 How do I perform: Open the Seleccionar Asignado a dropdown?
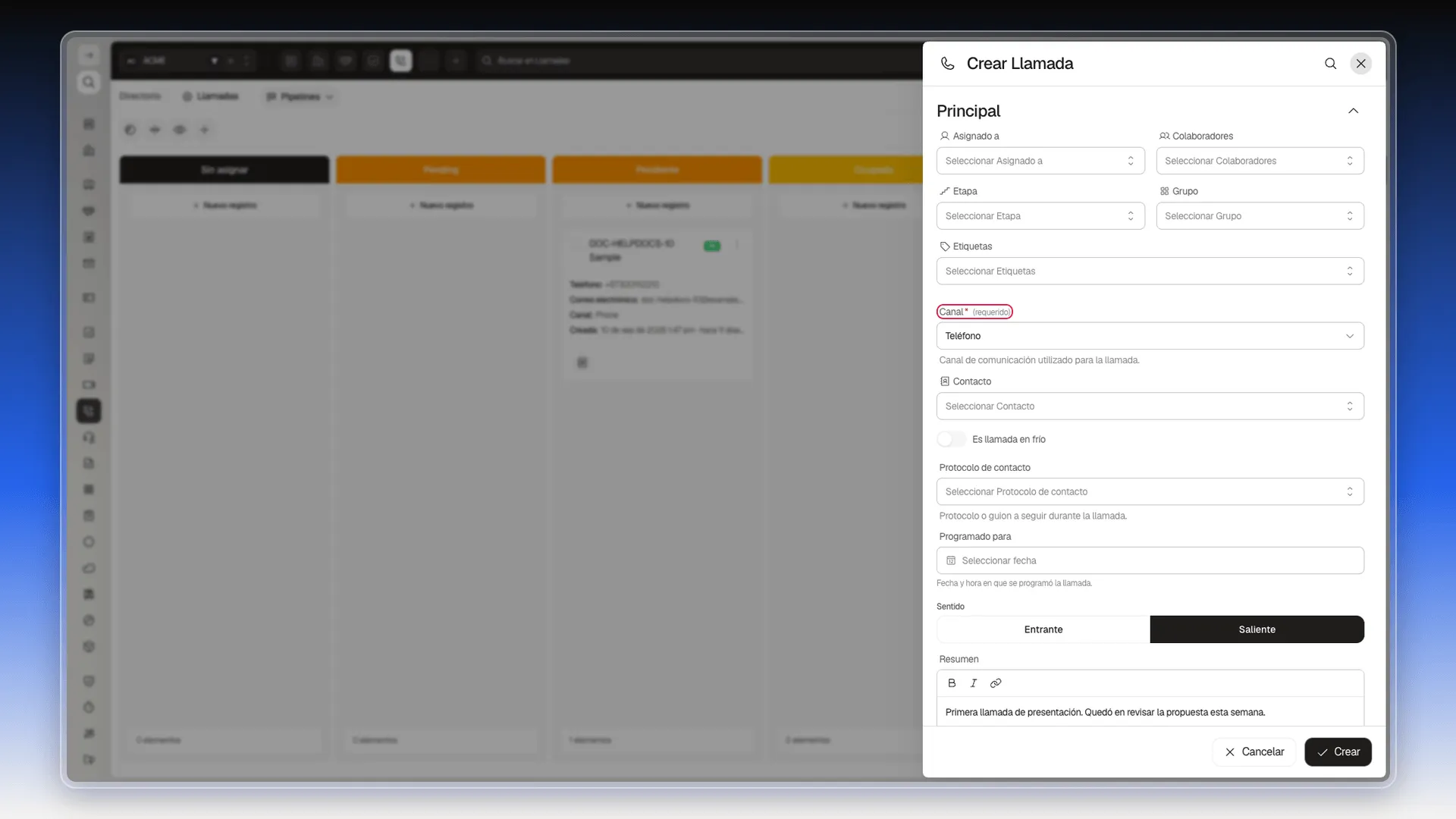[x=1040, y=161]
